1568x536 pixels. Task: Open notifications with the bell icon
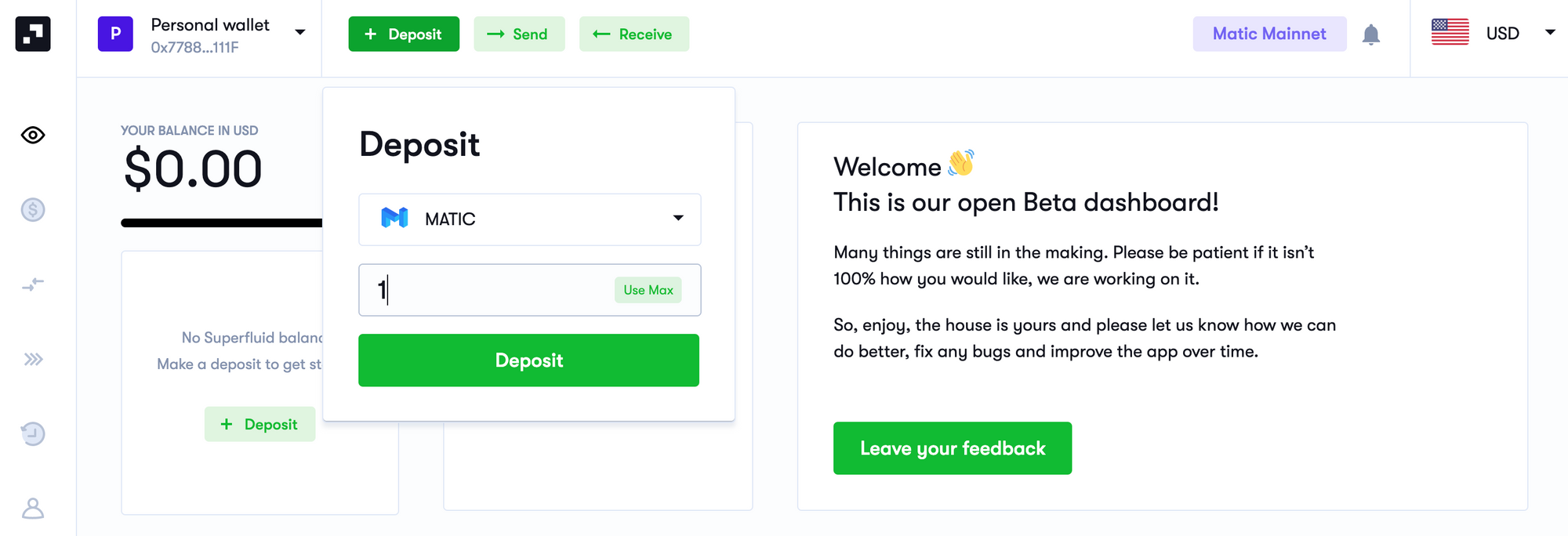click(1371, 34)
